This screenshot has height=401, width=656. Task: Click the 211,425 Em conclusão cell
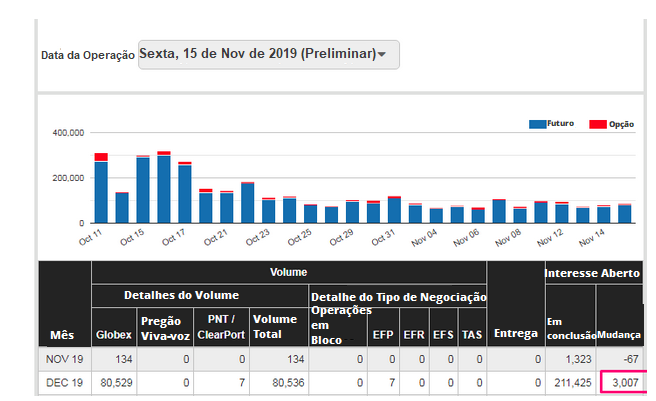(573, 383)
